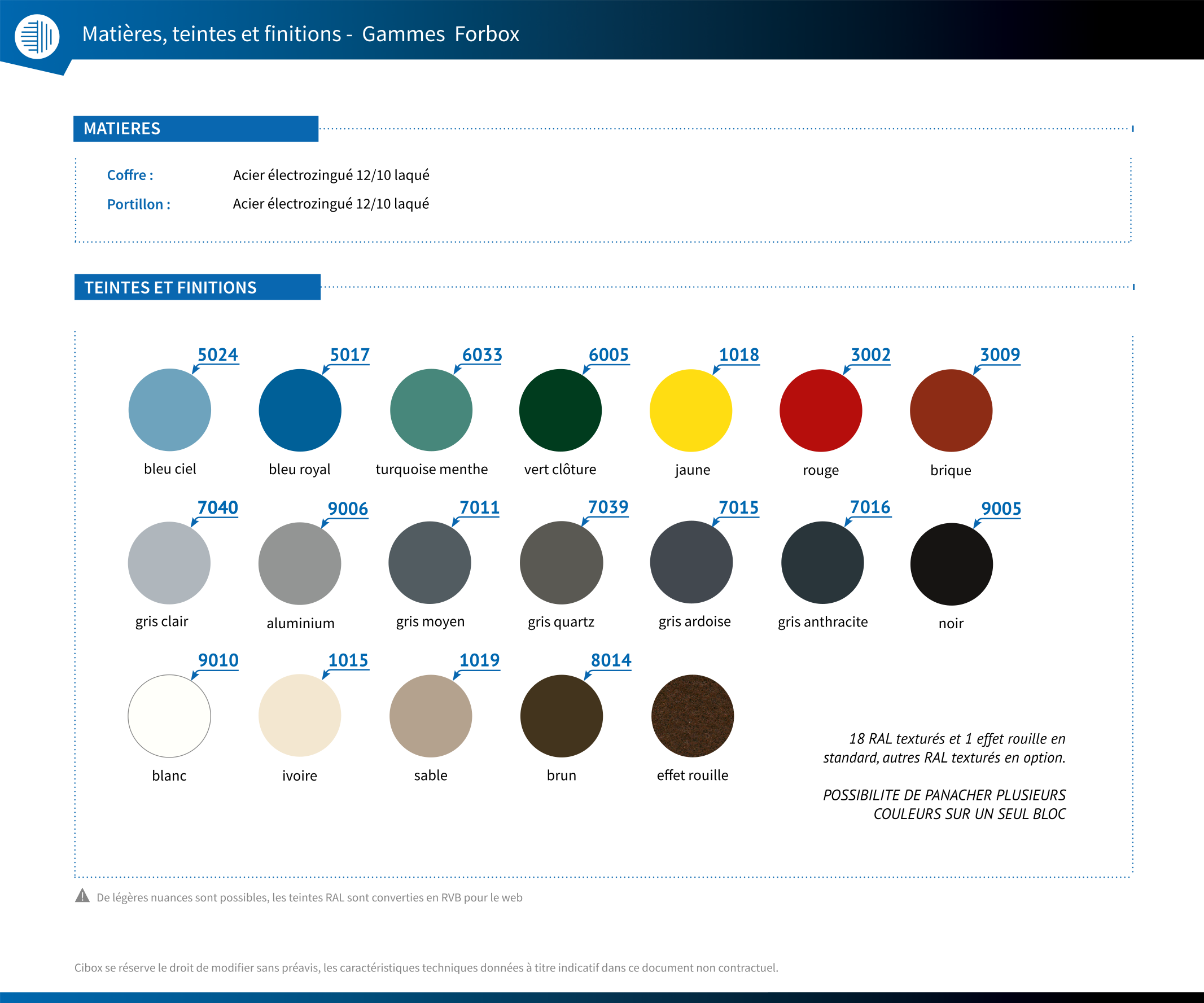Click RAL code 7015
Image resolution: width=1204 pixels, height=1003 pixels.
(x=738, y=507)
